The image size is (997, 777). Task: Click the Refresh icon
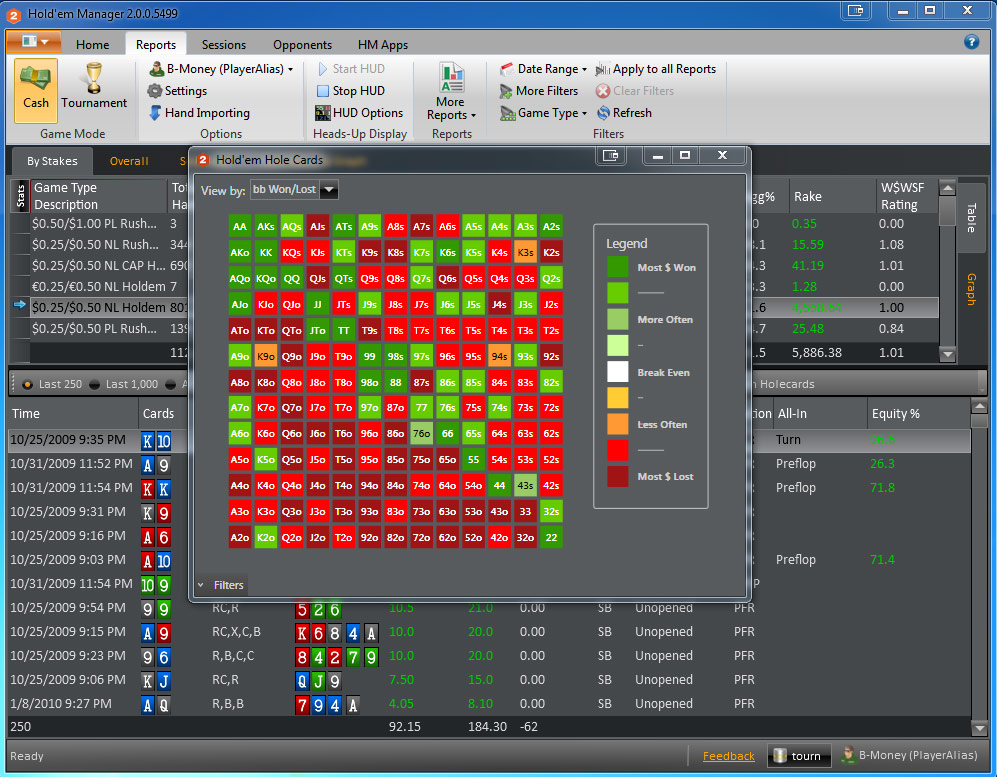click(603, 113)
